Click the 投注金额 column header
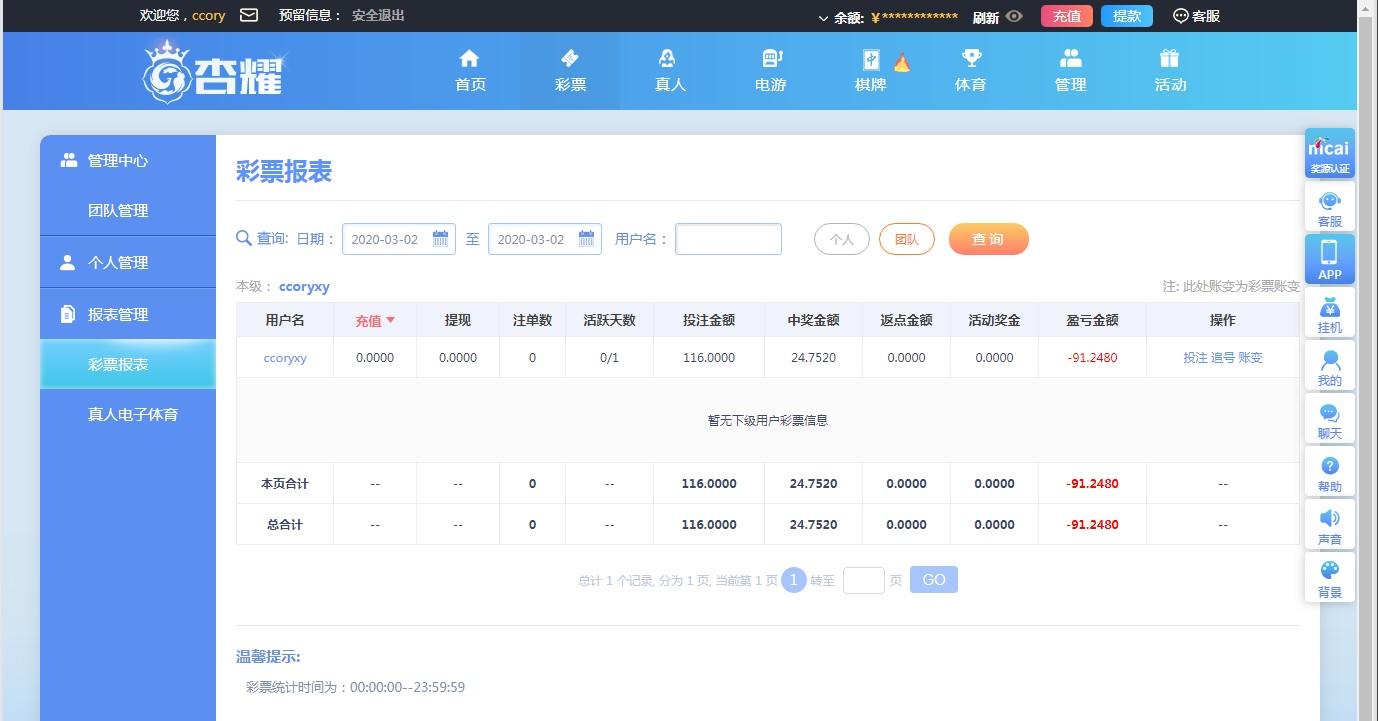Viewport: 1378px width, 721px height. click(x=709, y=320)
